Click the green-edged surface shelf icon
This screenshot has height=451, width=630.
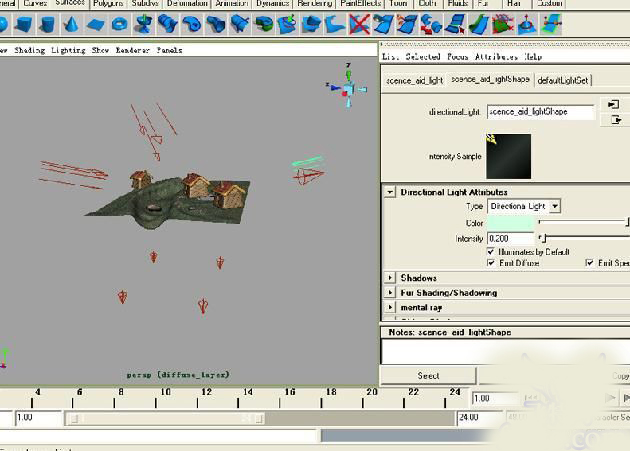tap(479, 24)
